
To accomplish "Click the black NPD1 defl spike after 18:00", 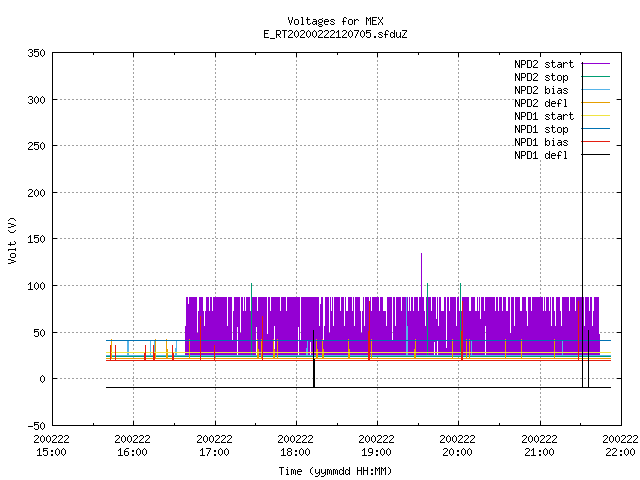I will click(x=313, y=358).
